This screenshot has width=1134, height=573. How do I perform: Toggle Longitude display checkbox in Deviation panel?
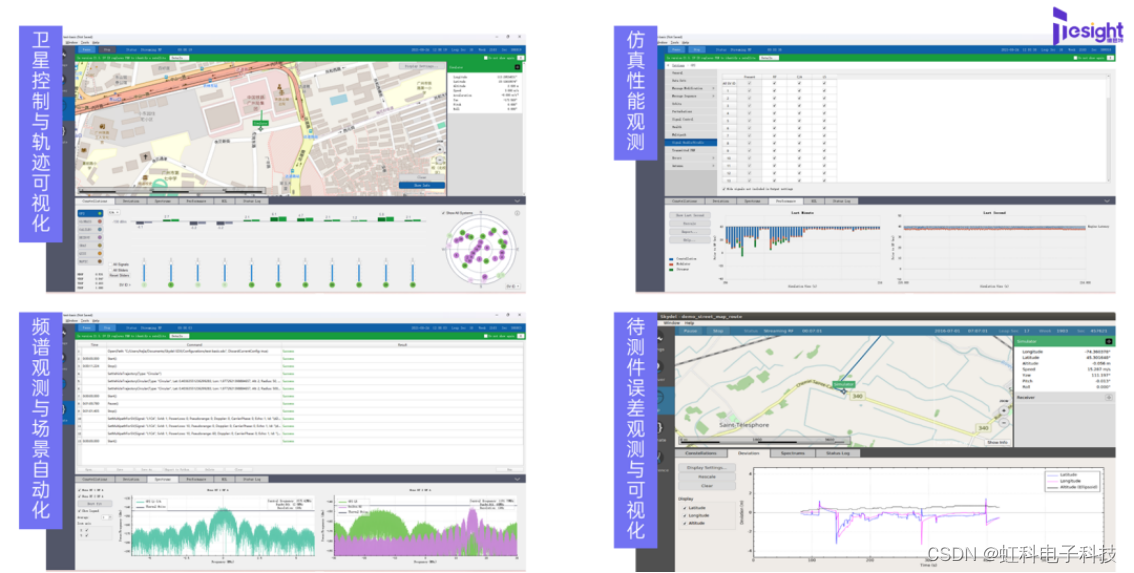[x=684, y=515]
